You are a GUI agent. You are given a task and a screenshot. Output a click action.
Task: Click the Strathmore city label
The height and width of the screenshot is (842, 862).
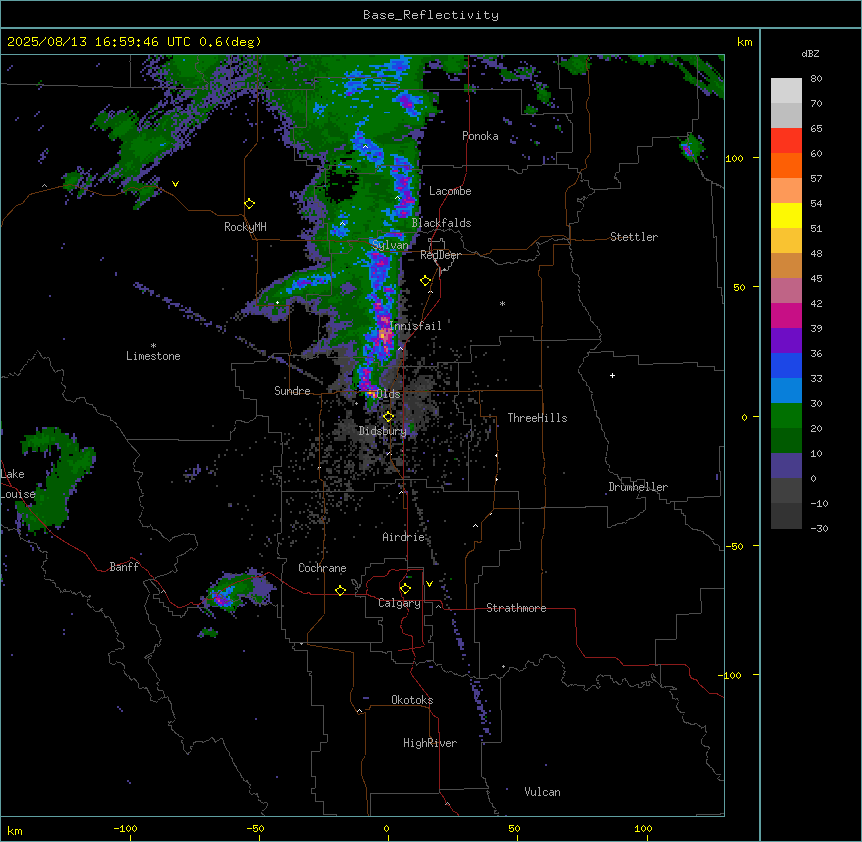[x=516, y=608]
